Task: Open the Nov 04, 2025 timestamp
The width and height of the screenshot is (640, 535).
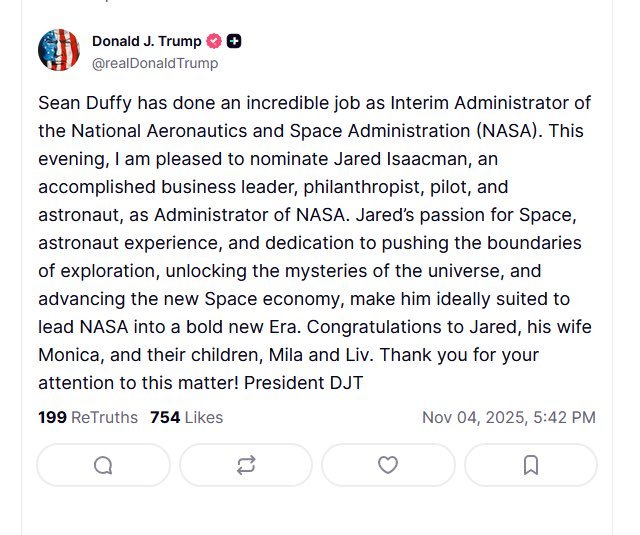Action: [508, 417]
